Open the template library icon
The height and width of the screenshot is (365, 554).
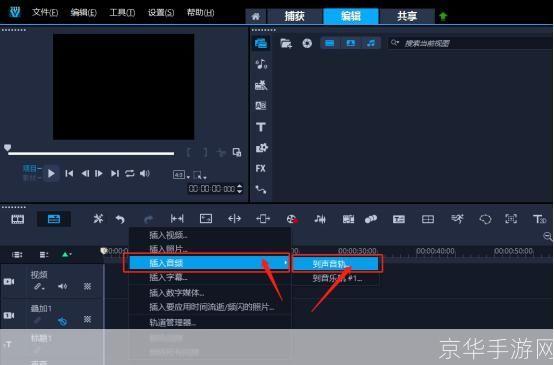(x=261, y=85)
